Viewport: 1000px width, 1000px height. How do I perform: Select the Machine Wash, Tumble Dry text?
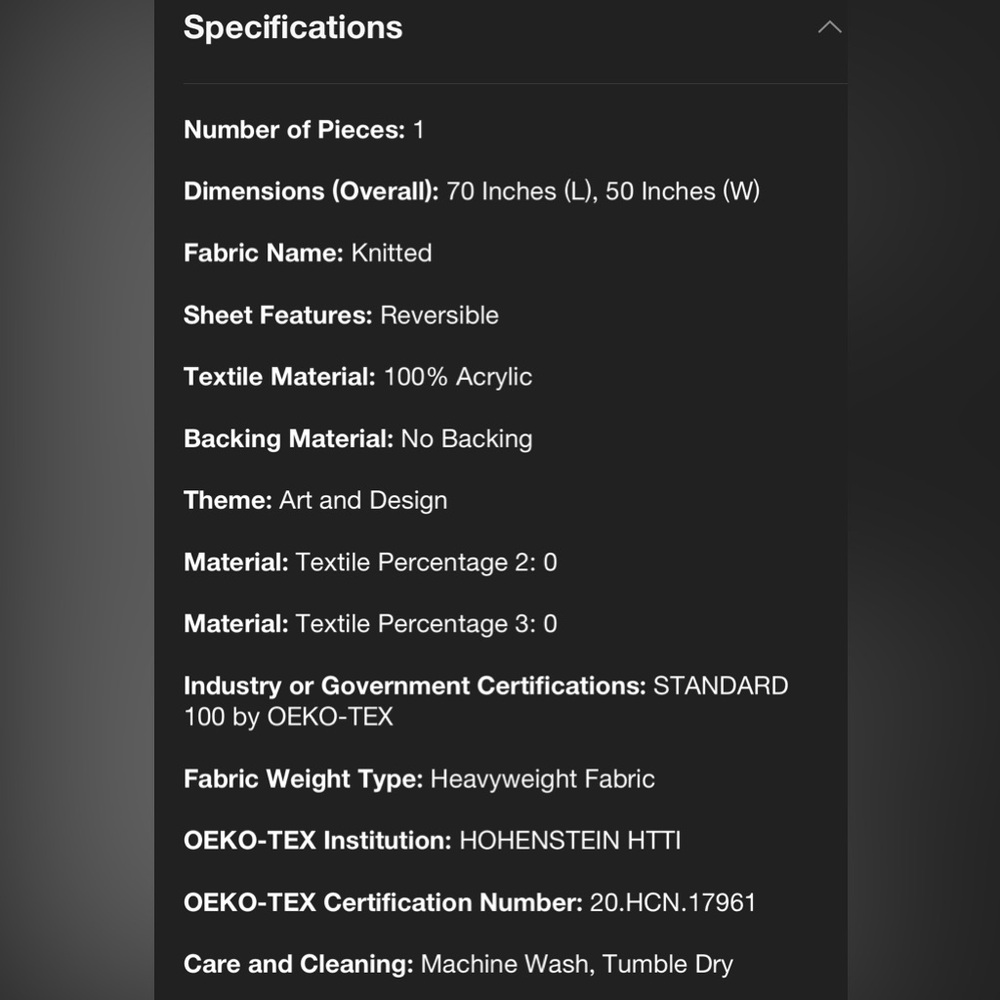577,964
